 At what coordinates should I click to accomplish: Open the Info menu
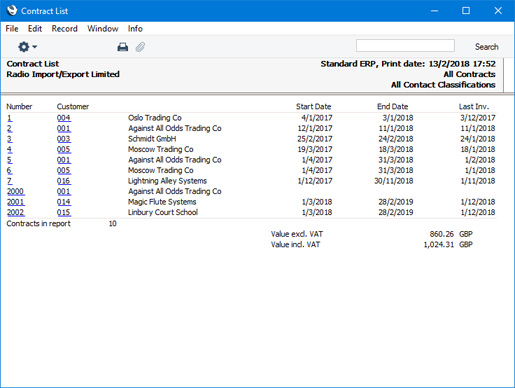pos(135,29)
